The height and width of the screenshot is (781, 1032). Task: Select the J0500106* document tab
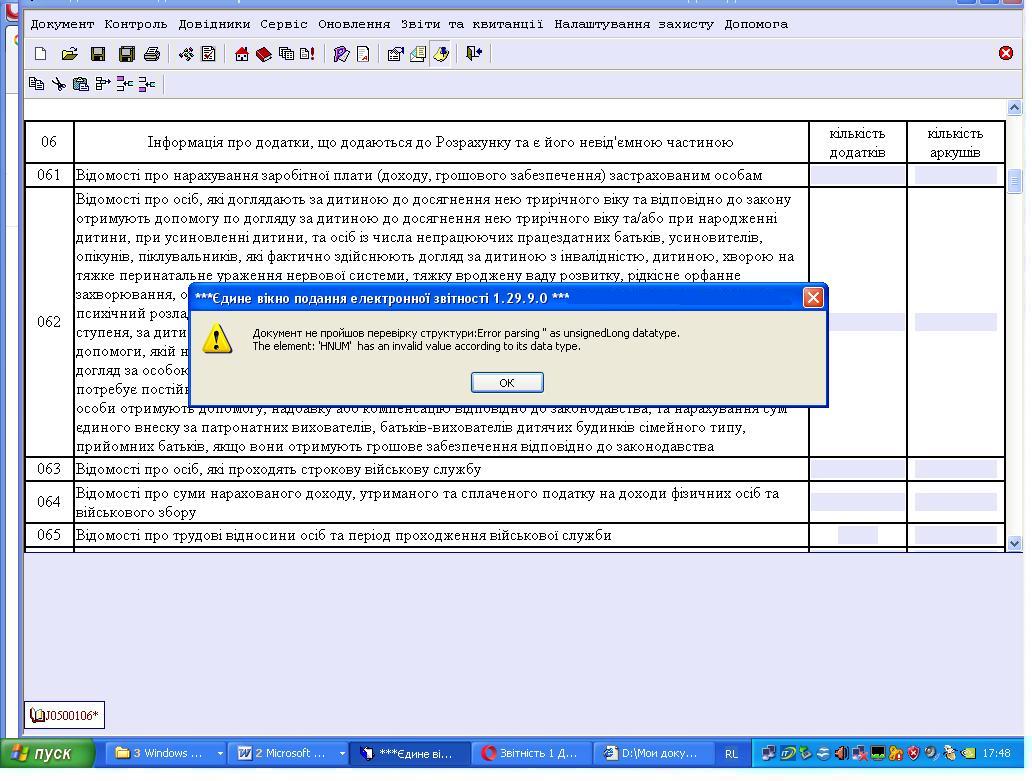pos(64,715)
